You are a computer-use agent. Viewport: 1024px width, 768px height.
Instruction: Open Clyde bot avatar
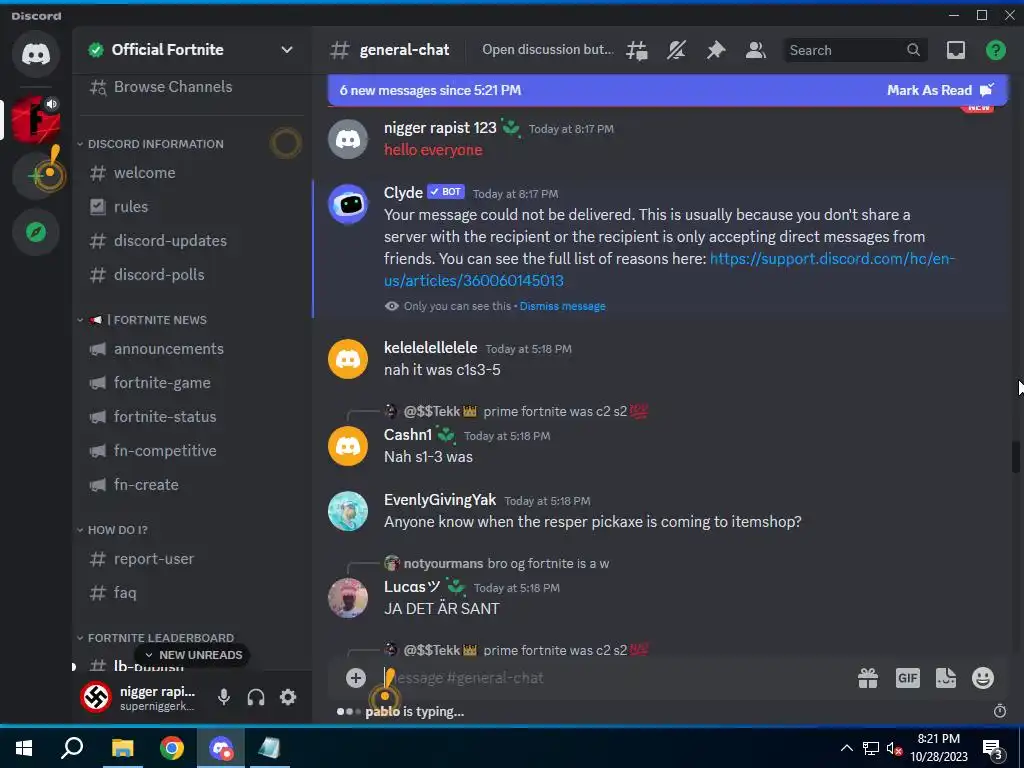click(348, 204)
